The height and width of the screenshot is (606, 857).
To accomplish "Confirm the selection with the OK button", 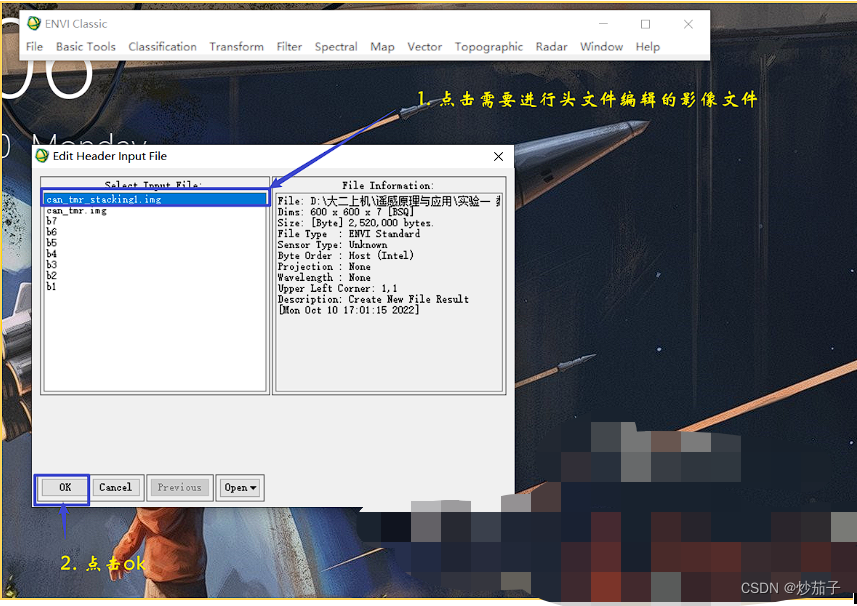I will pos(65,487).
